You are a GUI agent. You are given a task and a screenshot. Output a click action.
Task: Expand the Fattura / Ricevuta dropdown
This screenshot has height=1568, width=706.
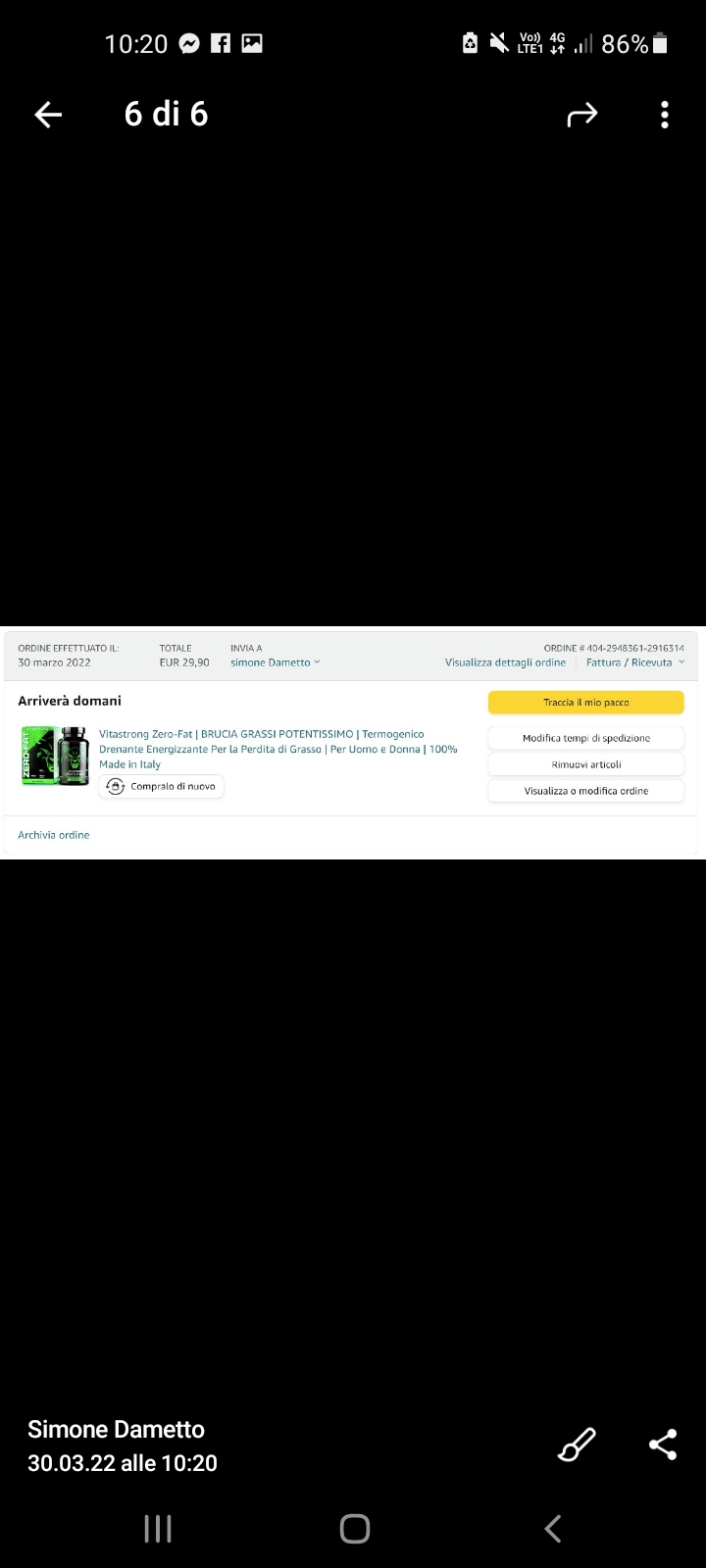(x=635, y=662)
